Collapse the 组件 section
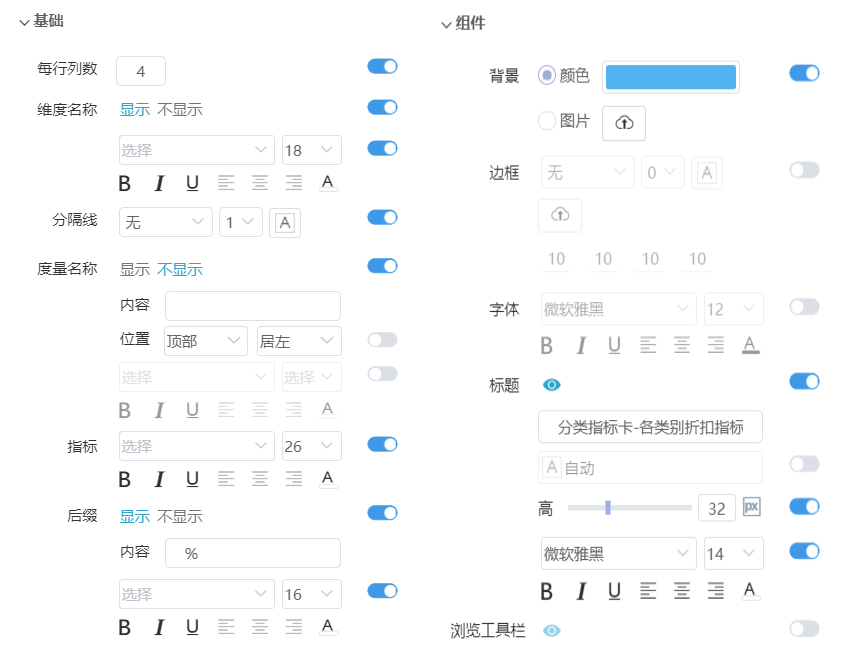The image size is (844, 656). point(446,25)
